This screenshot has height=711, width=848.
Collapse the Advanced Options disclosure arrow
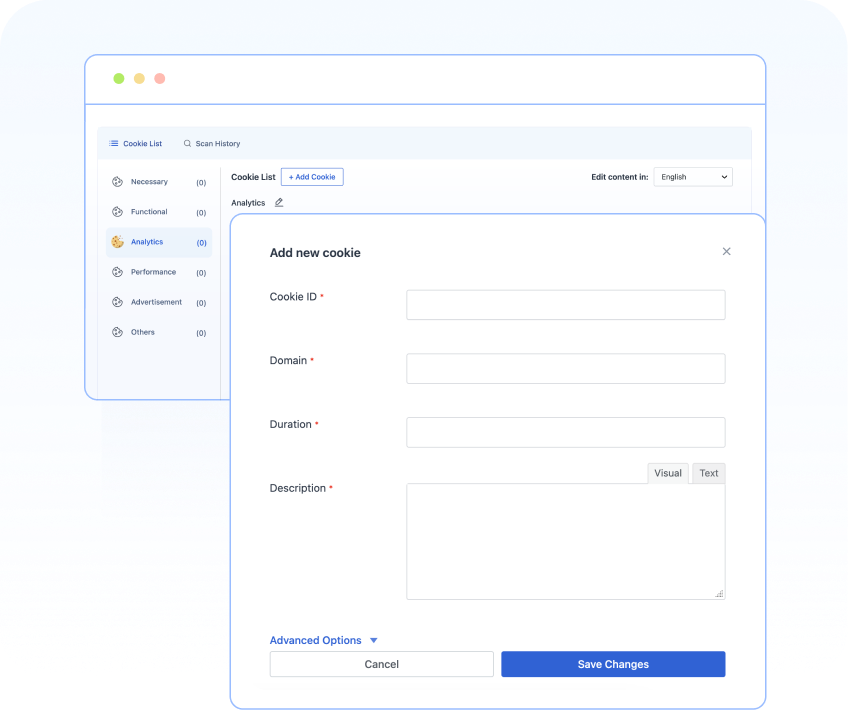point(373,640)
